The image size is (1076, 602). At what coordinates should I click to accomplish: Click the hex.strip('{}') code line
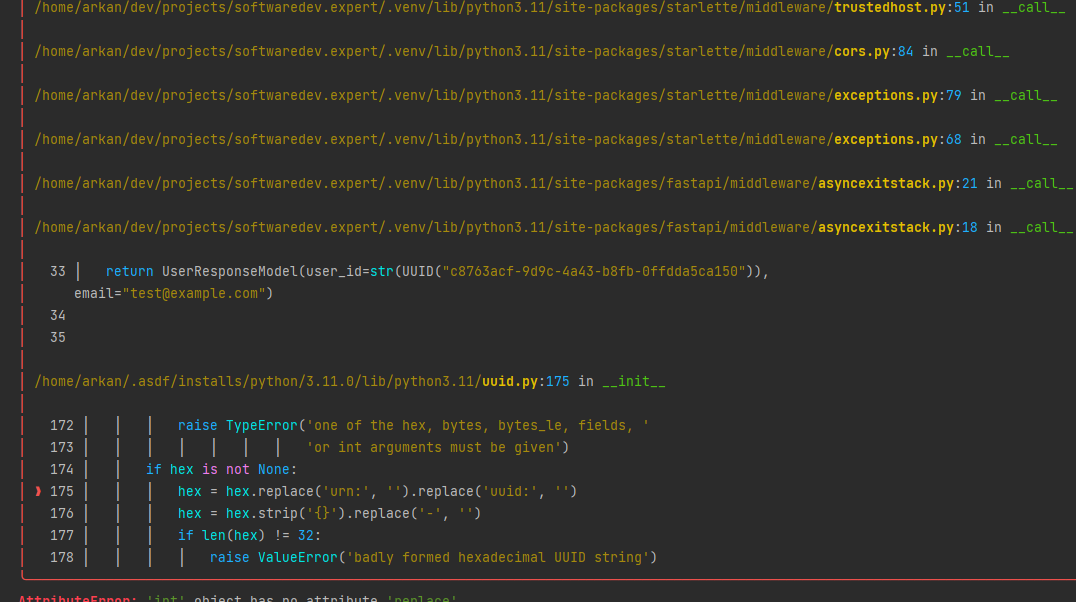click(329, 513)
